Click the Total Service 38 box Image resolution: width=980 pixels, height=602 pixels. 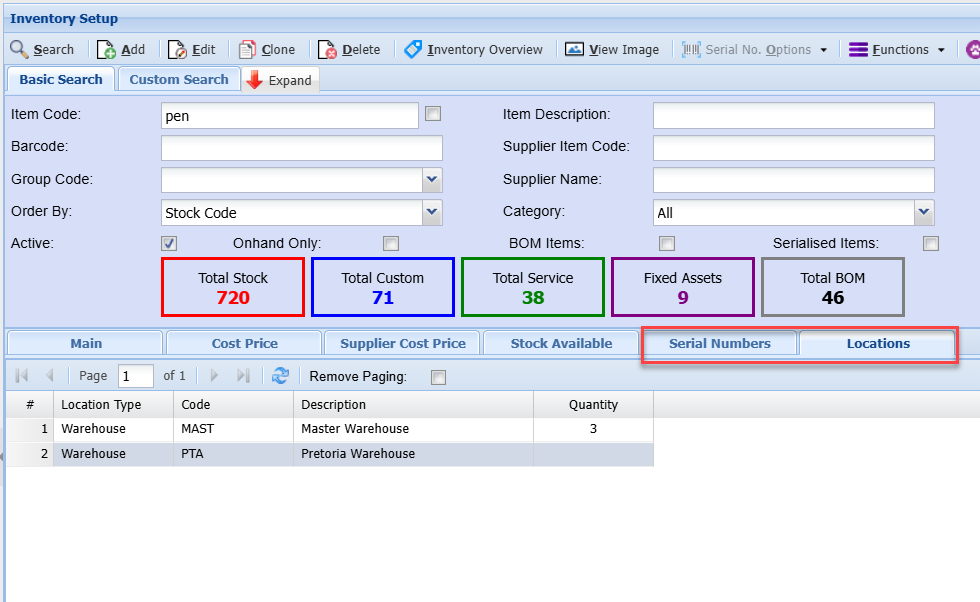532,287
